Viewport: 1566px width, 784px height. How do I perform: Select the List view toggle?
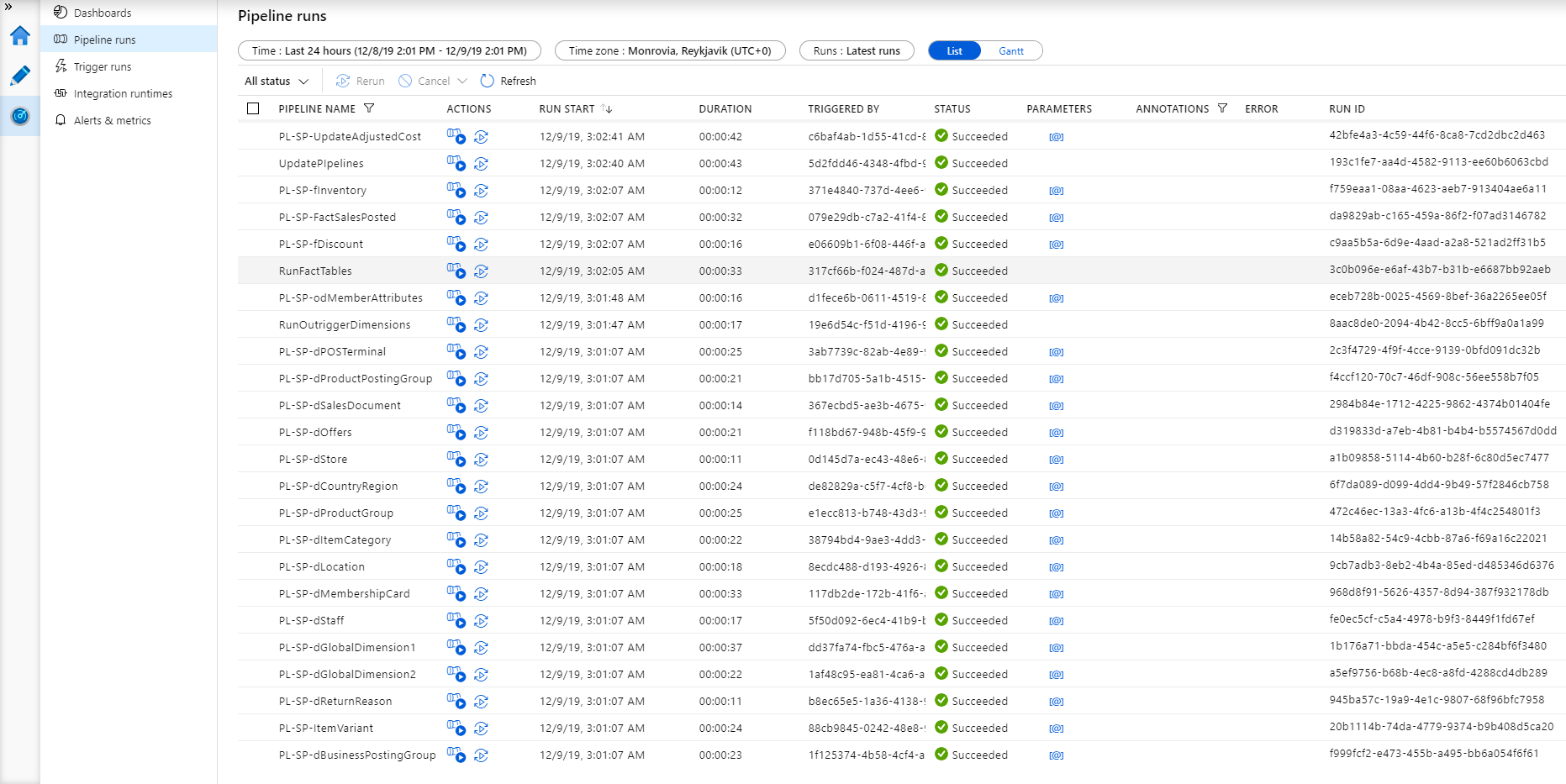click(x=954, y=51)
